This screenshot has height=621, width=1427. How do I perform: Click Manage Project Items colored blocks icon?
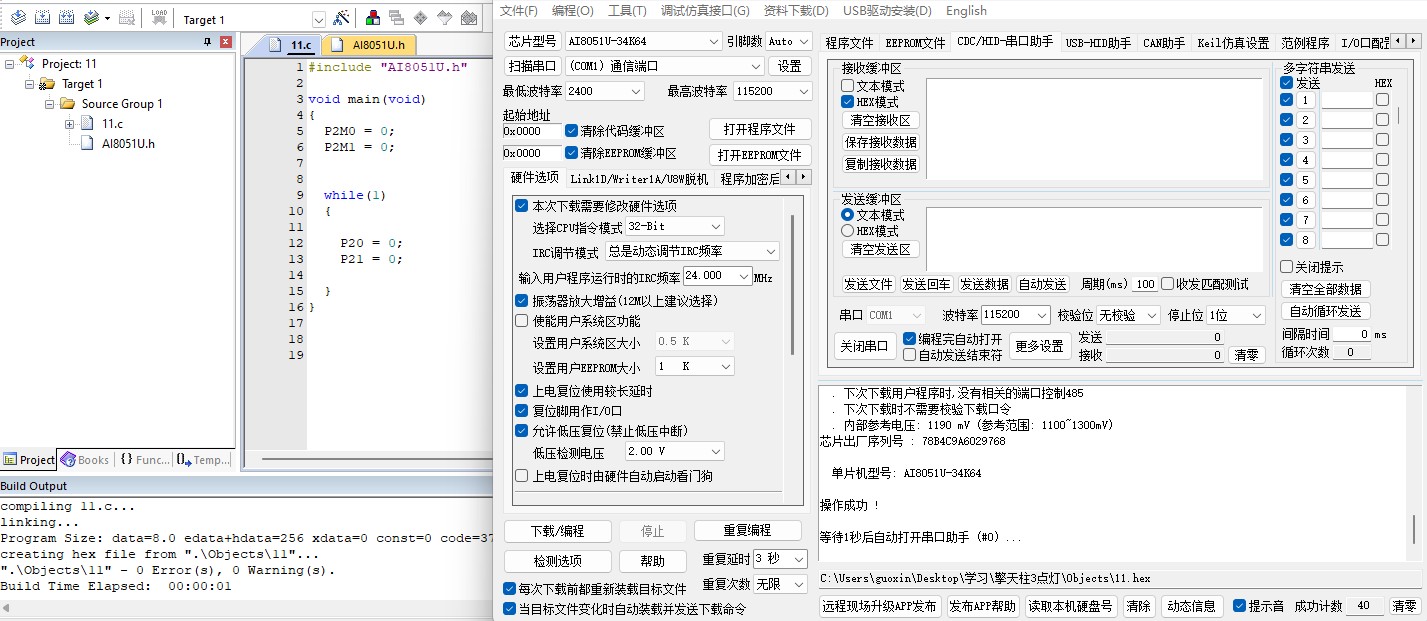click(x=372, y=18)
